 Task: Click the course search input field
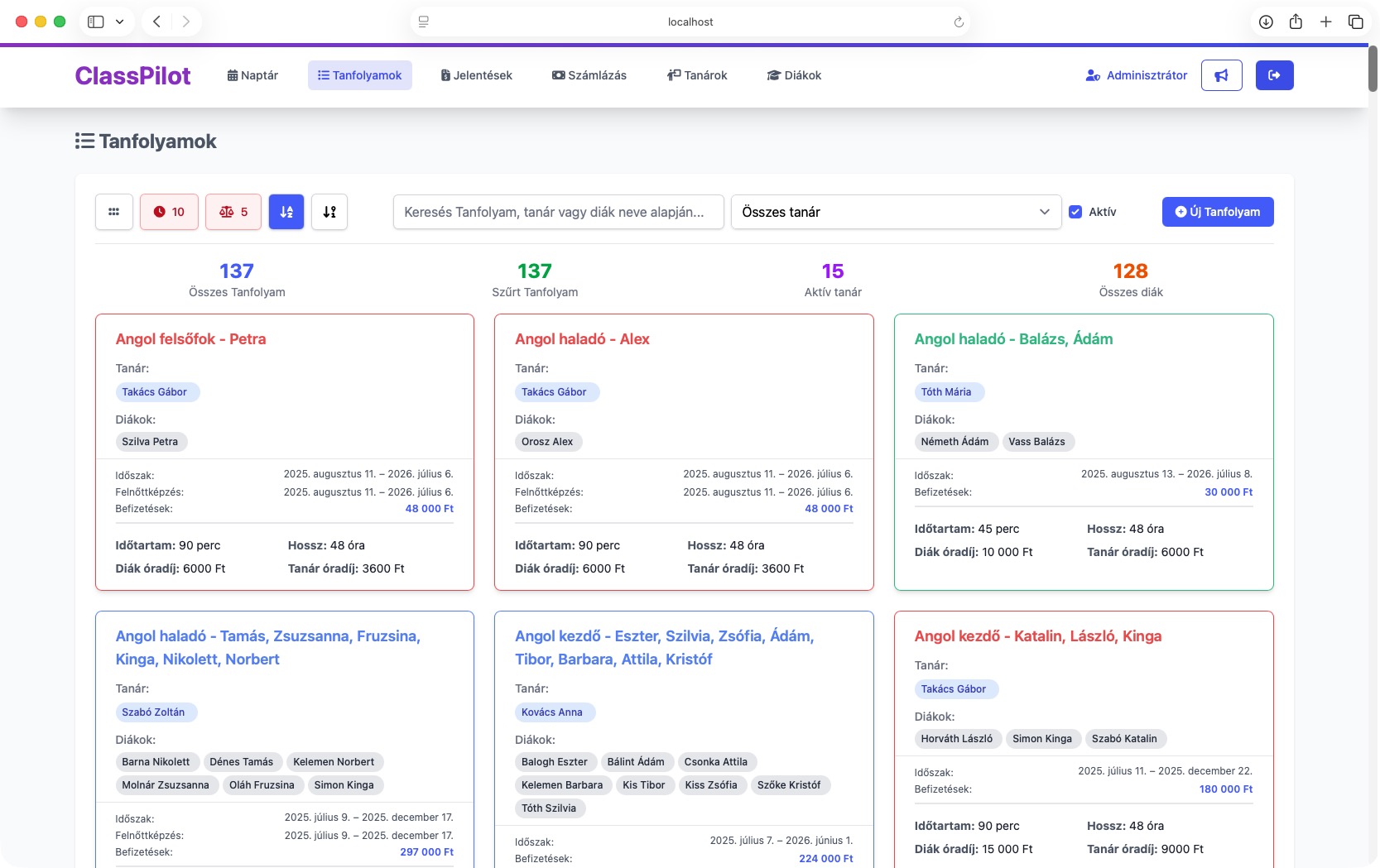558,212
